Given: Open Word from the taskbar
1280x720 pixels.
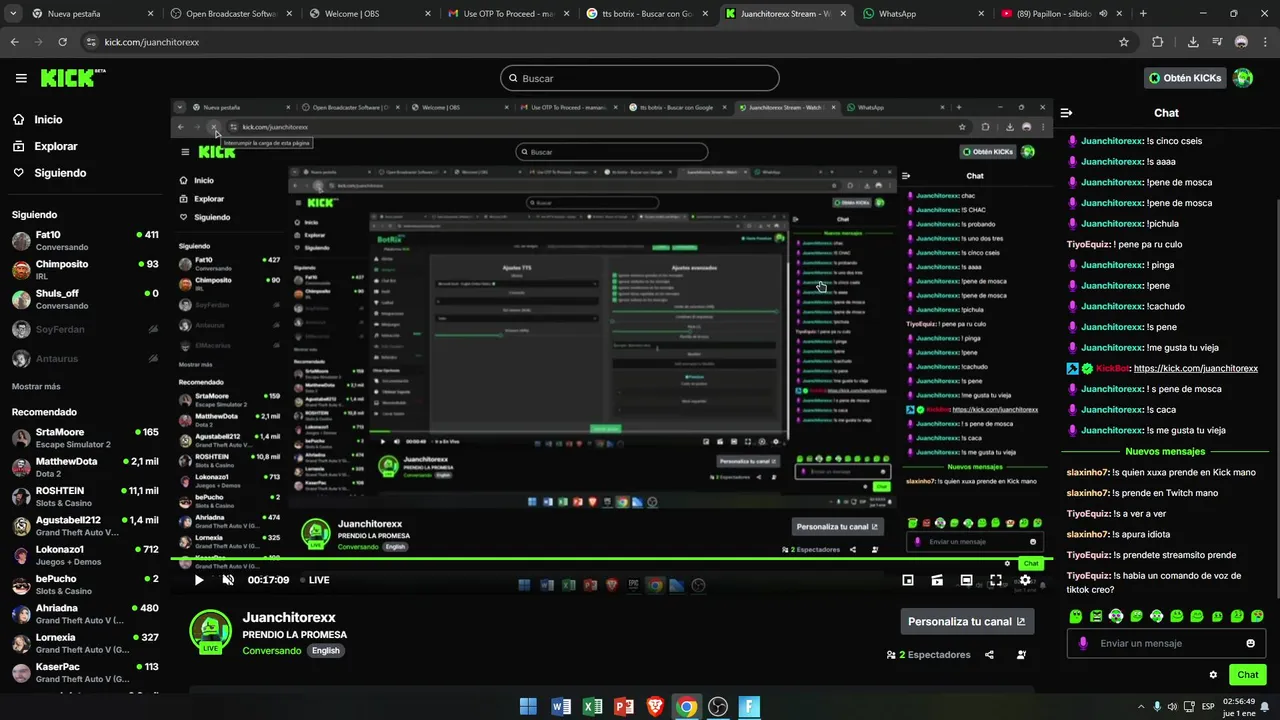Looking at the screenshot, I should click(560, 707).
